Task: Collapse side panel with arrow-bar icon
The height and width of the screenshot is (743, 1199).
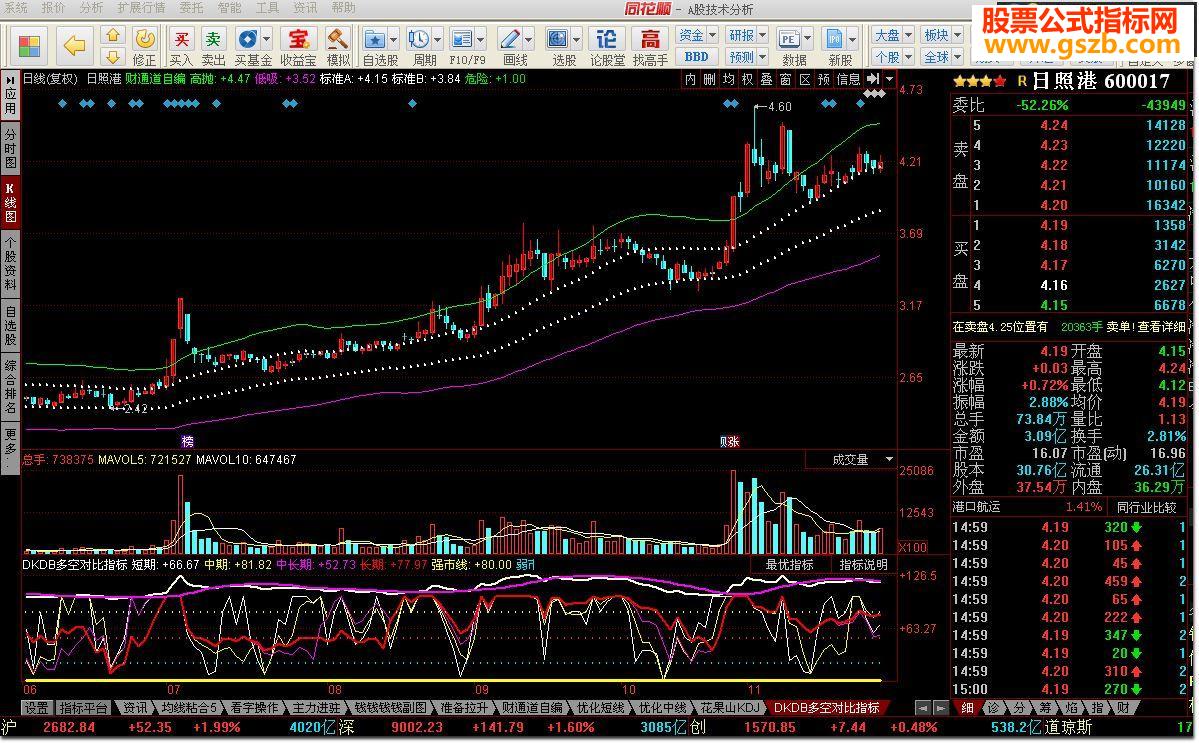Action: (x=873, y=79)
